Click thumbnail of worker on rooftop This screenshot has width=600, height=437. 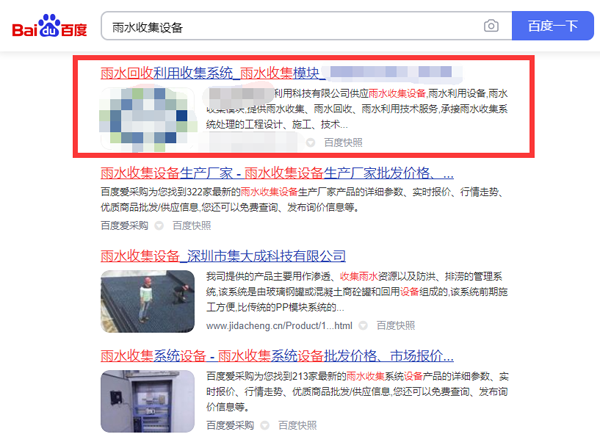tap(148, 301)
